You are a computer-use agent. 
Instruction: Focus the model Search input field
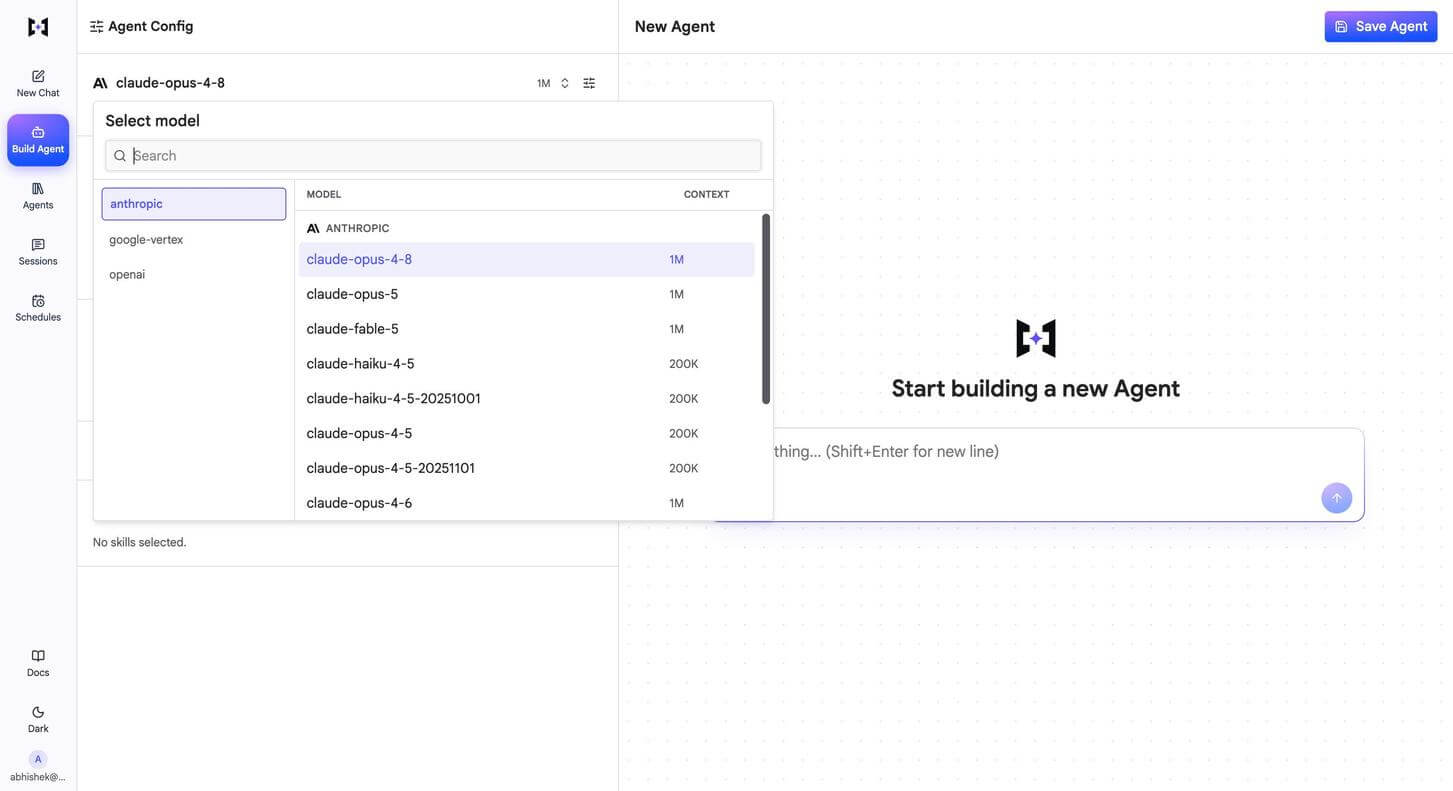click(433, 156)
